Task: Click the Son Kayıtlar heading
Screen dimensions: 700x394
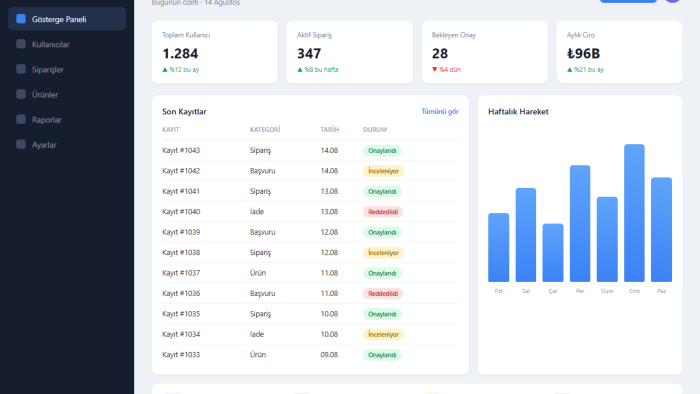Action: [184, 112]
